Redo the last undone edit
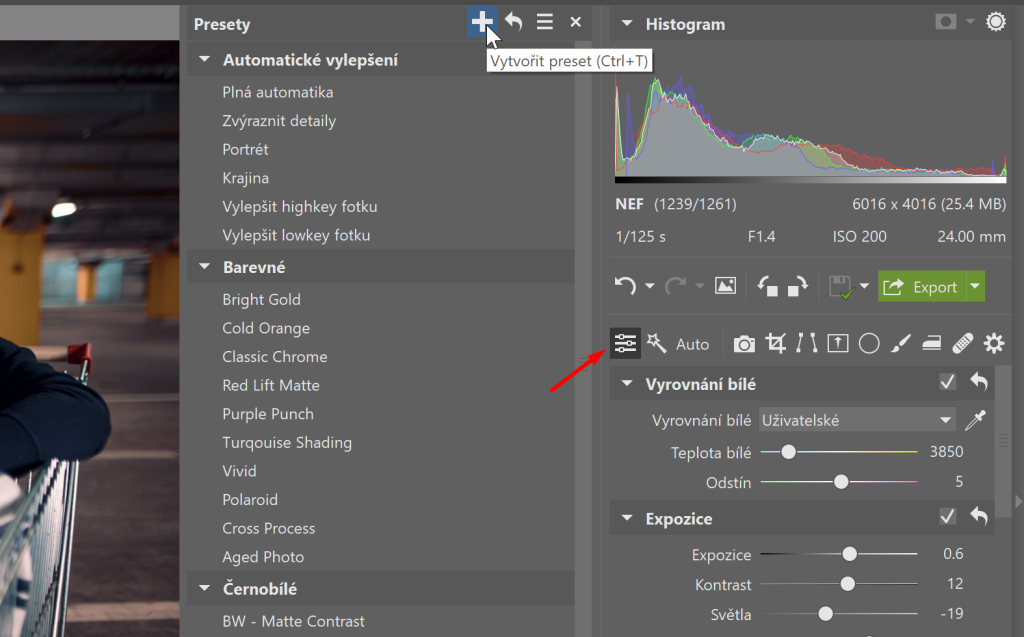The height and width of the screenshot is (637, 1024). click(676, 286)
